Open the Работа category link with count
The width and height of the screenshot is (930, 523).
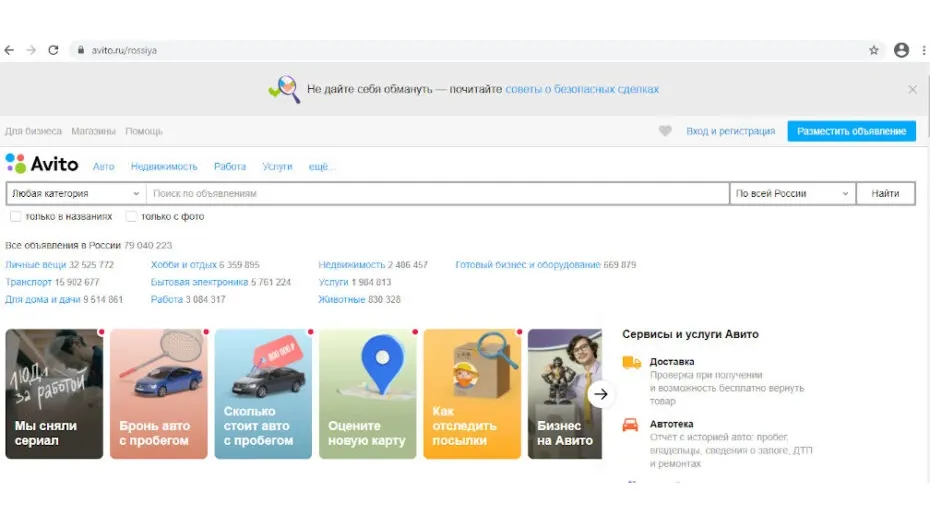click(x=167, y=299)
